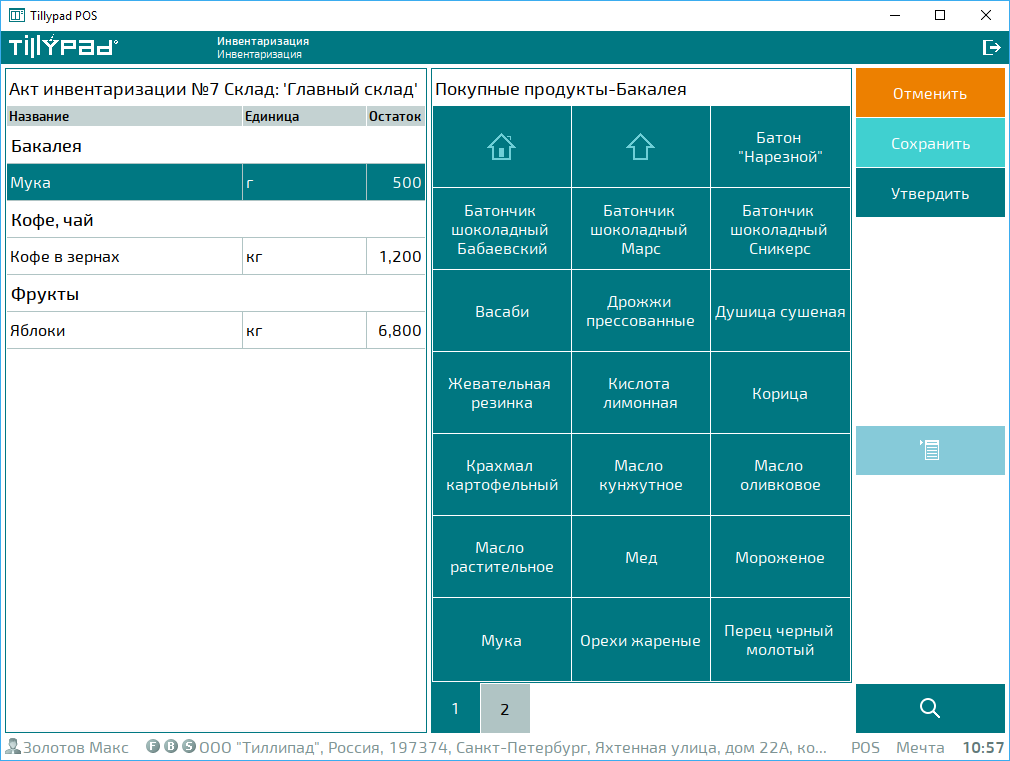Select the Мука row in inventory list
Screen dimensions: 1010x761
pyautogui.click(x=124, y=183)
